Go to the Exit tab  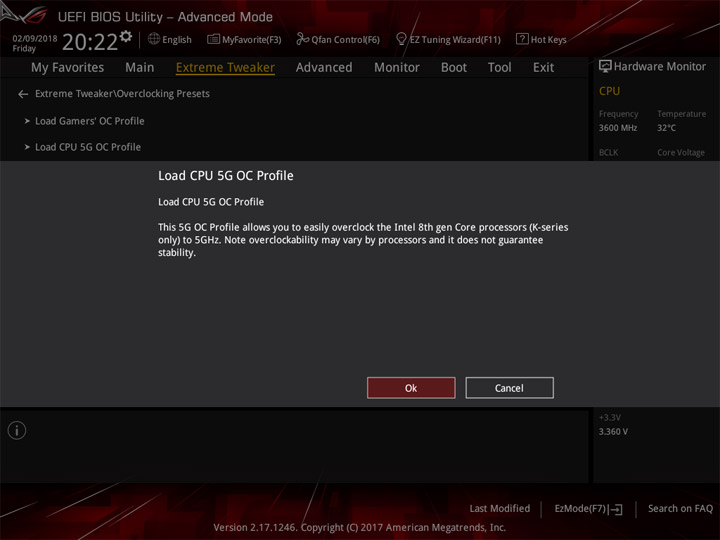coord(543,68)
